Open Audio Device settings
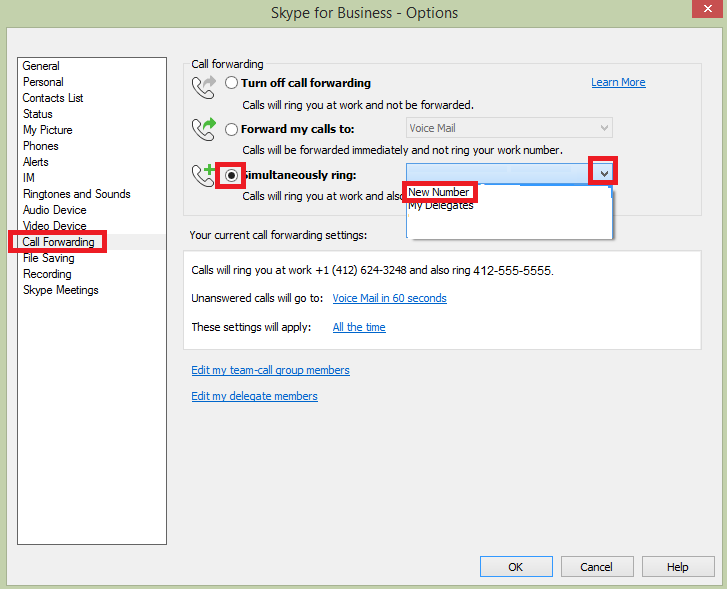 [x=55, y=210]
